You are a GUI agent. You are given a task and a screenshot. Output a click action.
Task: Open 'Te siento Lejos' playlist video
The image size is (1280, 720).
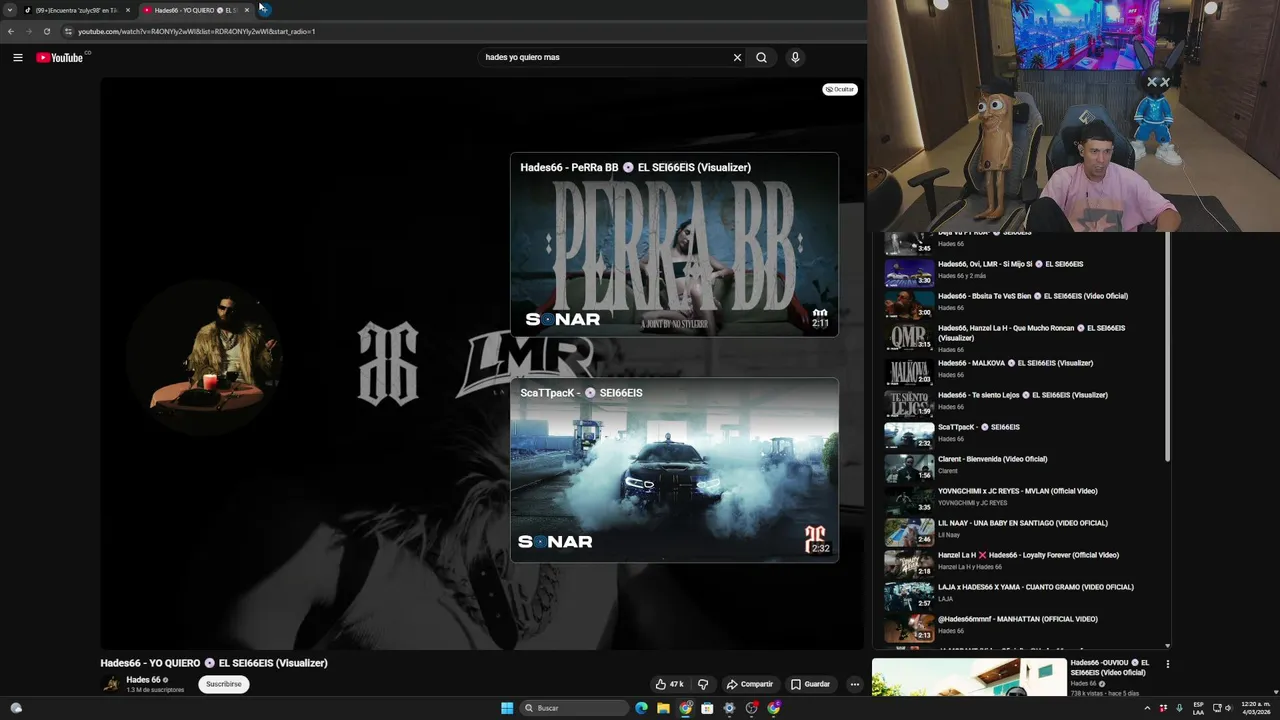tap(1020, 401)
